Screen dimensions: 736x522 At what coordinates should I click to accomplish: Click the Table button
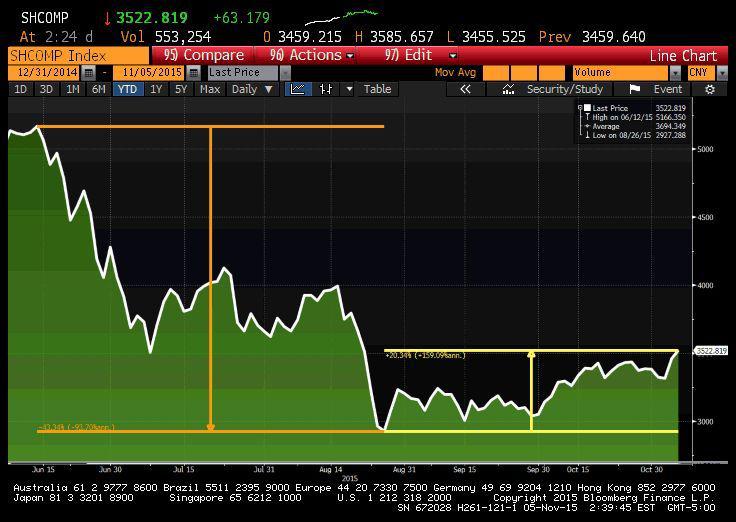[x=377, y=89]
